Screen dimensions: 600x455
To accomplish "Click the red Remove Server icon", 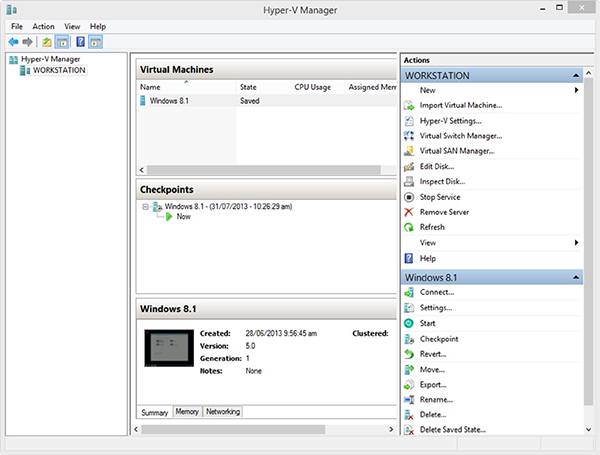I will tap(409, 212).
